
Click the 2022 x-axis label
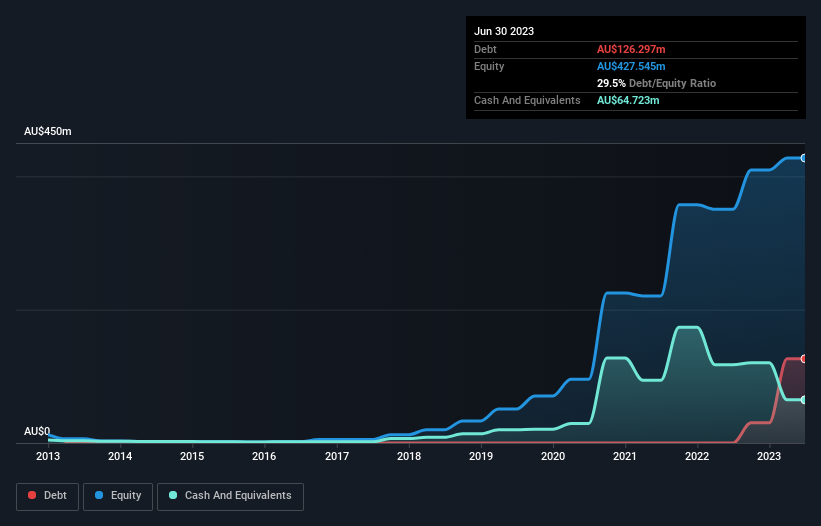(697, 456)
